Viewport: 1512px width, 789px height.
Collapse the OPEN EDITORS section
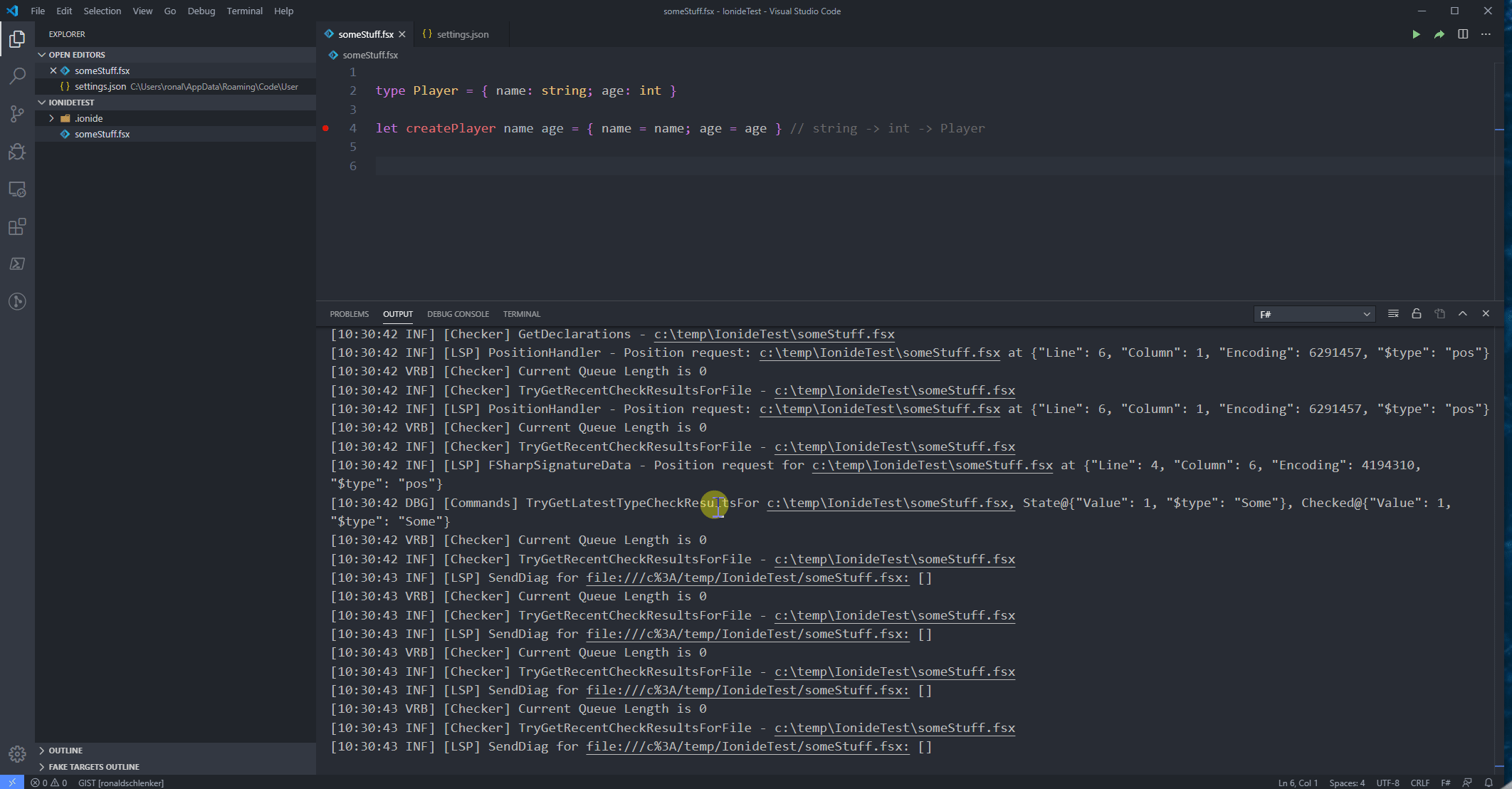(x=42, y=54)
